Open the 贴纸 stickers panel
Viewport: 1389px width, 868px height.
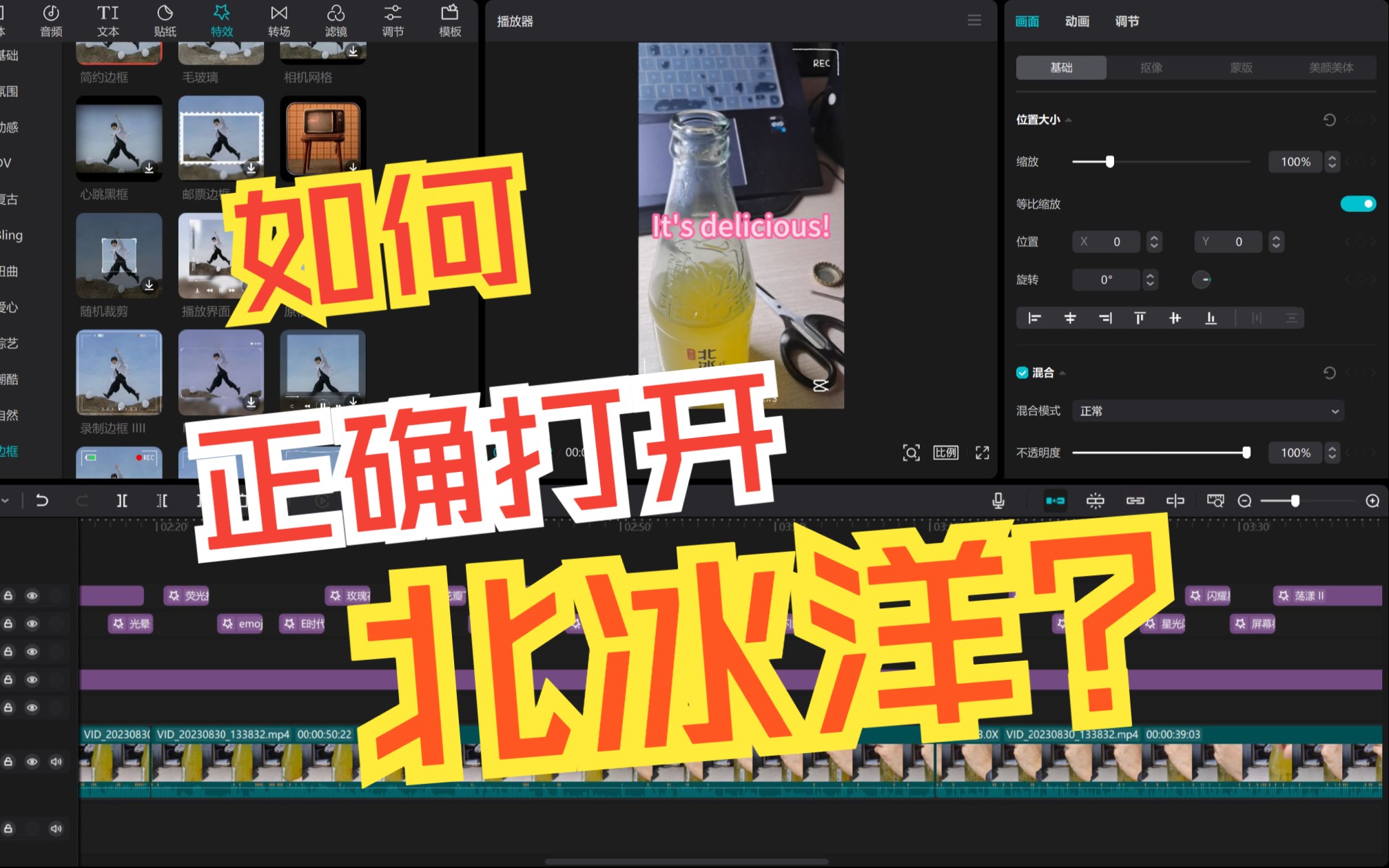(x=165, y=21)
